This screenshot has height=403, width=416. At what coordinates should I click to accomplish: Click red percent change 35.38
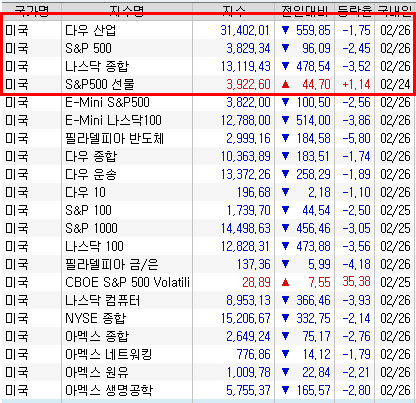[x=356, y=282]
